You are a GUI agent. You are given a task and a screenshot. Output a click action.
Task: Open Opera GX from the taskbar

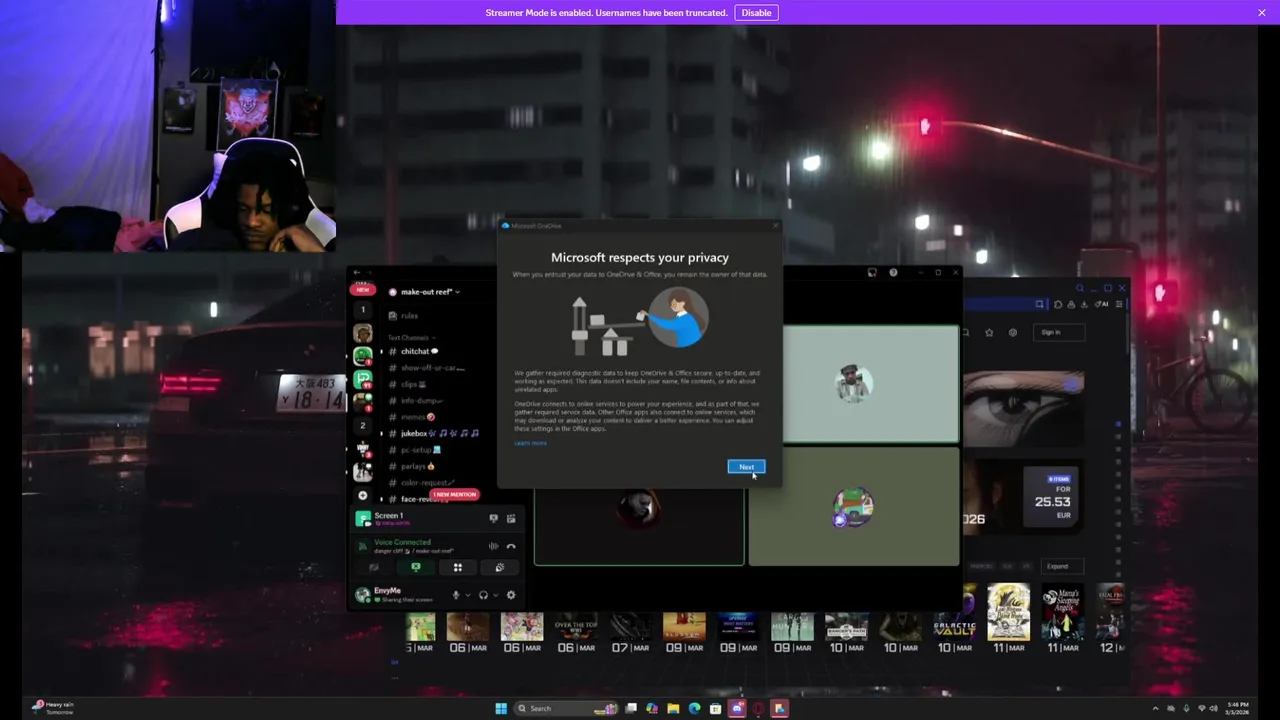(x=758, y=708)
